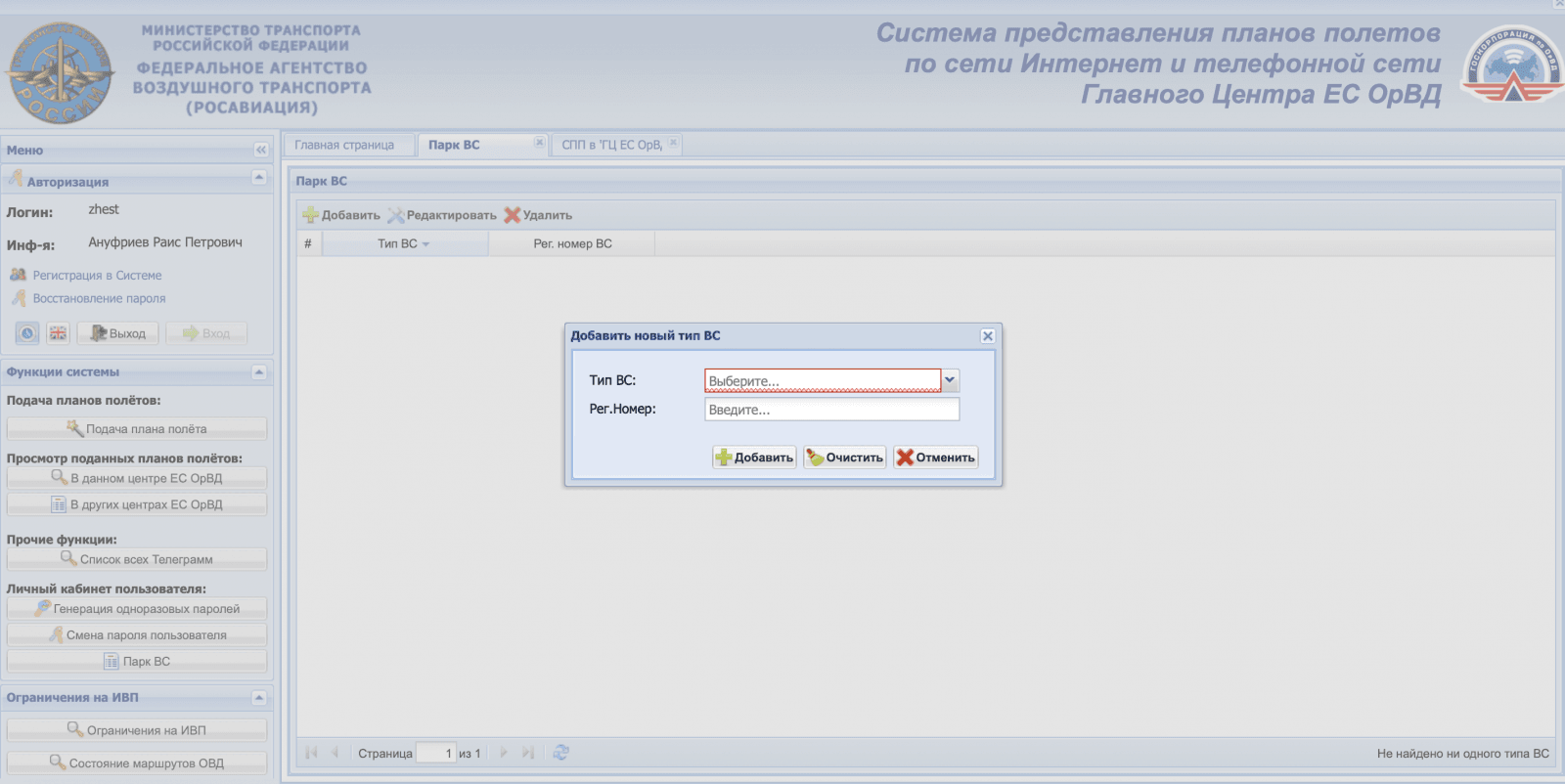Go to next page in pager
This screenshot has height=784, width=1565.
click(x=504, y=753)
